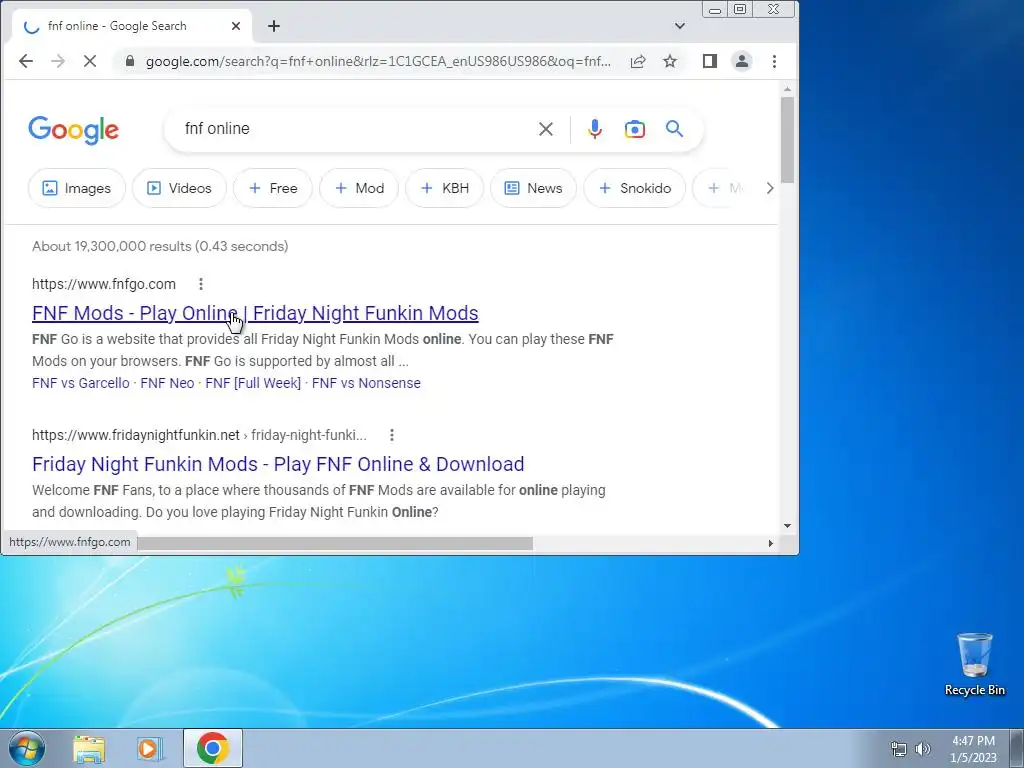Select the Chrome taskbar button
Image resolution: width=1024 pixels, height=768 pixels.
point(213,748)
